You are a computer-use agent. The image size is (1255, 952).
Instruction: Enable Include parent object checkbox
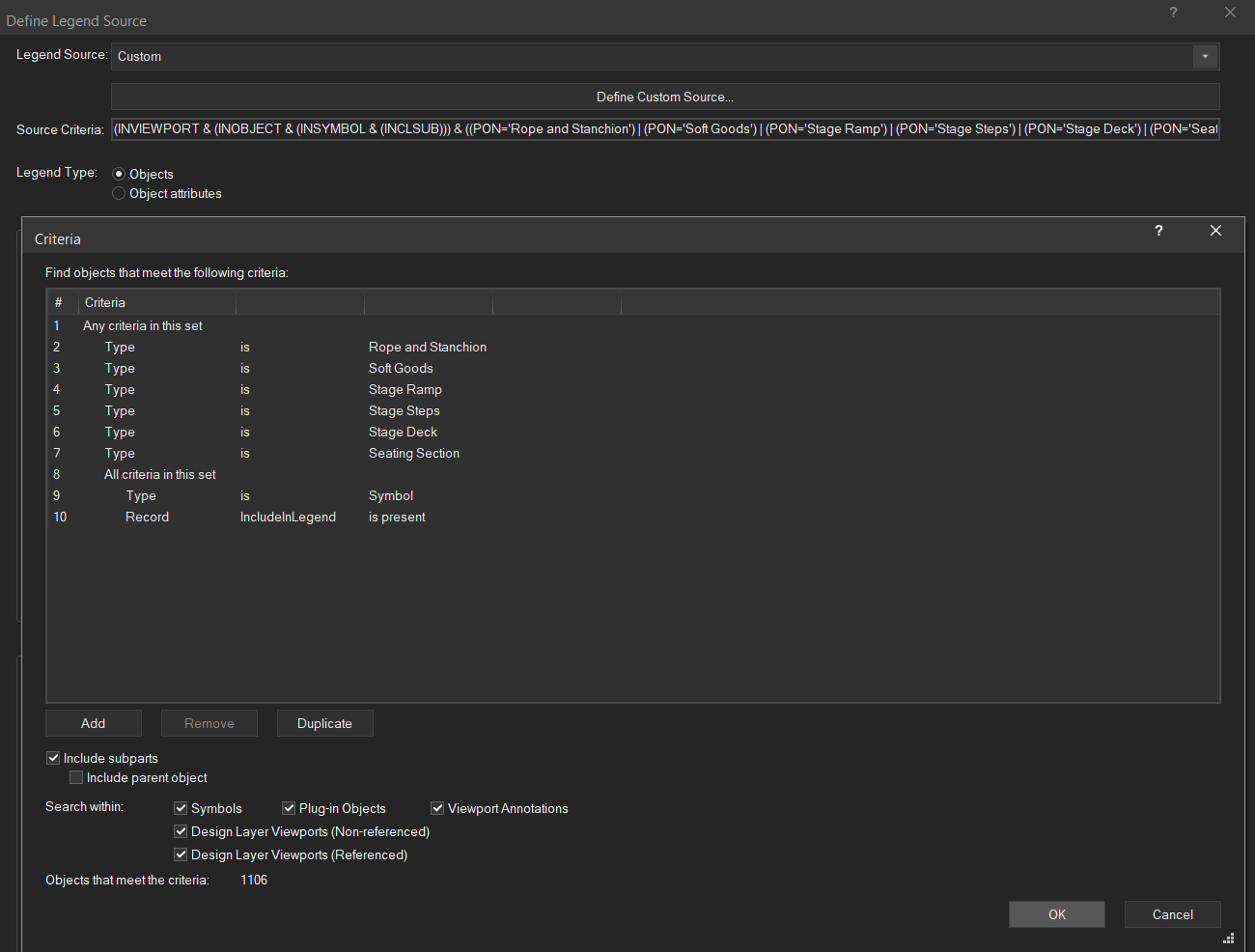pos(76,778)
